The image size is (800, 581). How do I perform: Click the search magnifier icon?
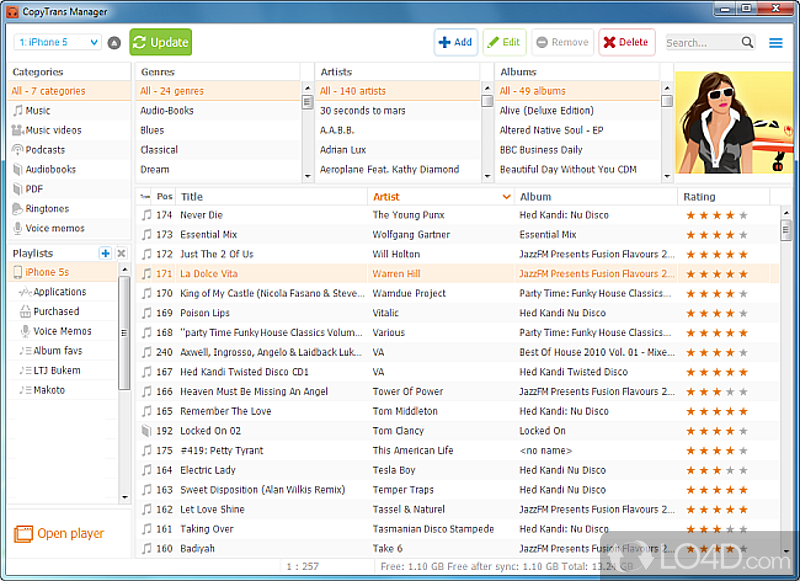pos(747,42)
